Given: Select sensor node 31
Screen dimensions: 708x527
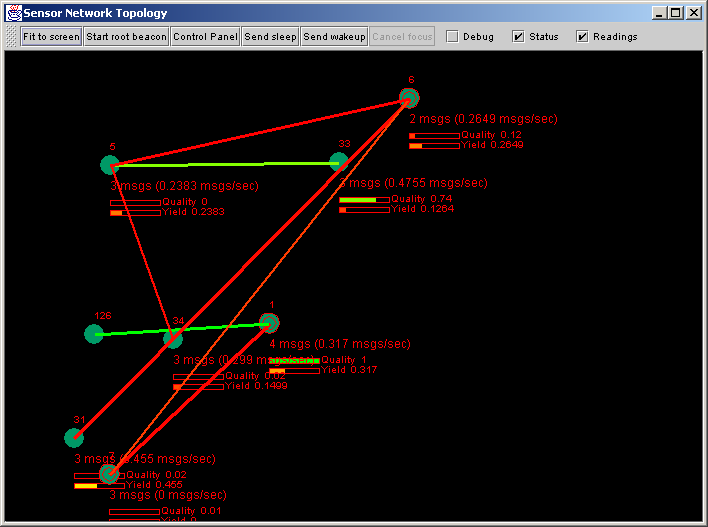Looking at the screenshot, I should click(74, 437).
